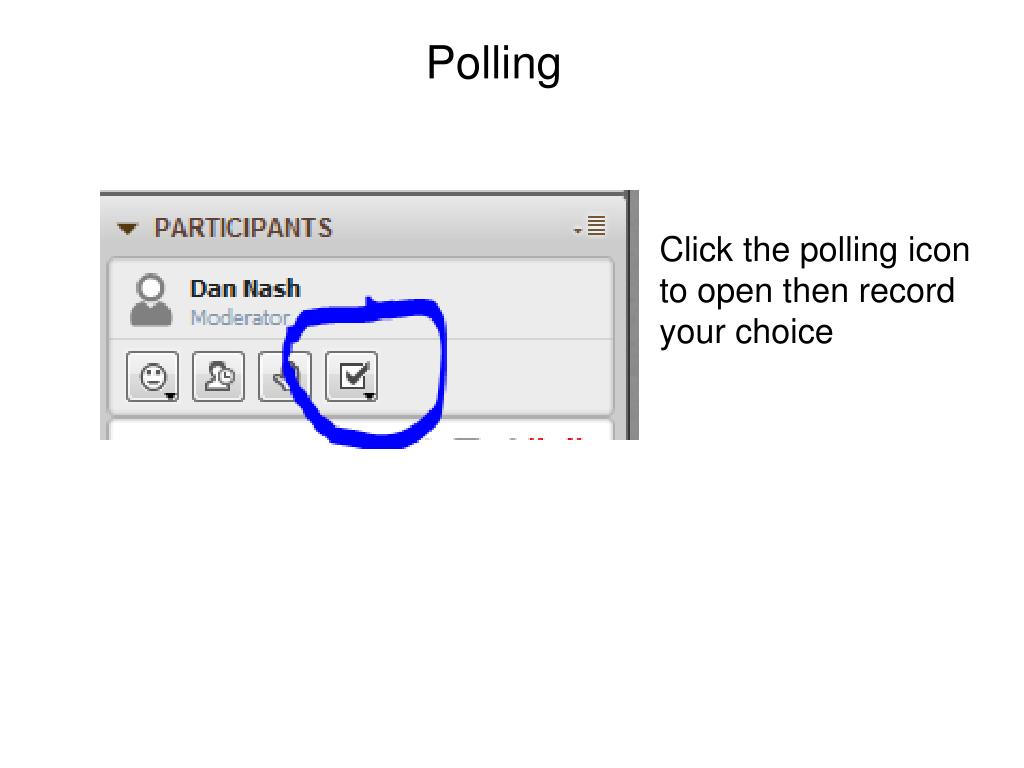1024x768 pixels.
Task: Click the red text at panel bottom
Action: tap(545, 438)
